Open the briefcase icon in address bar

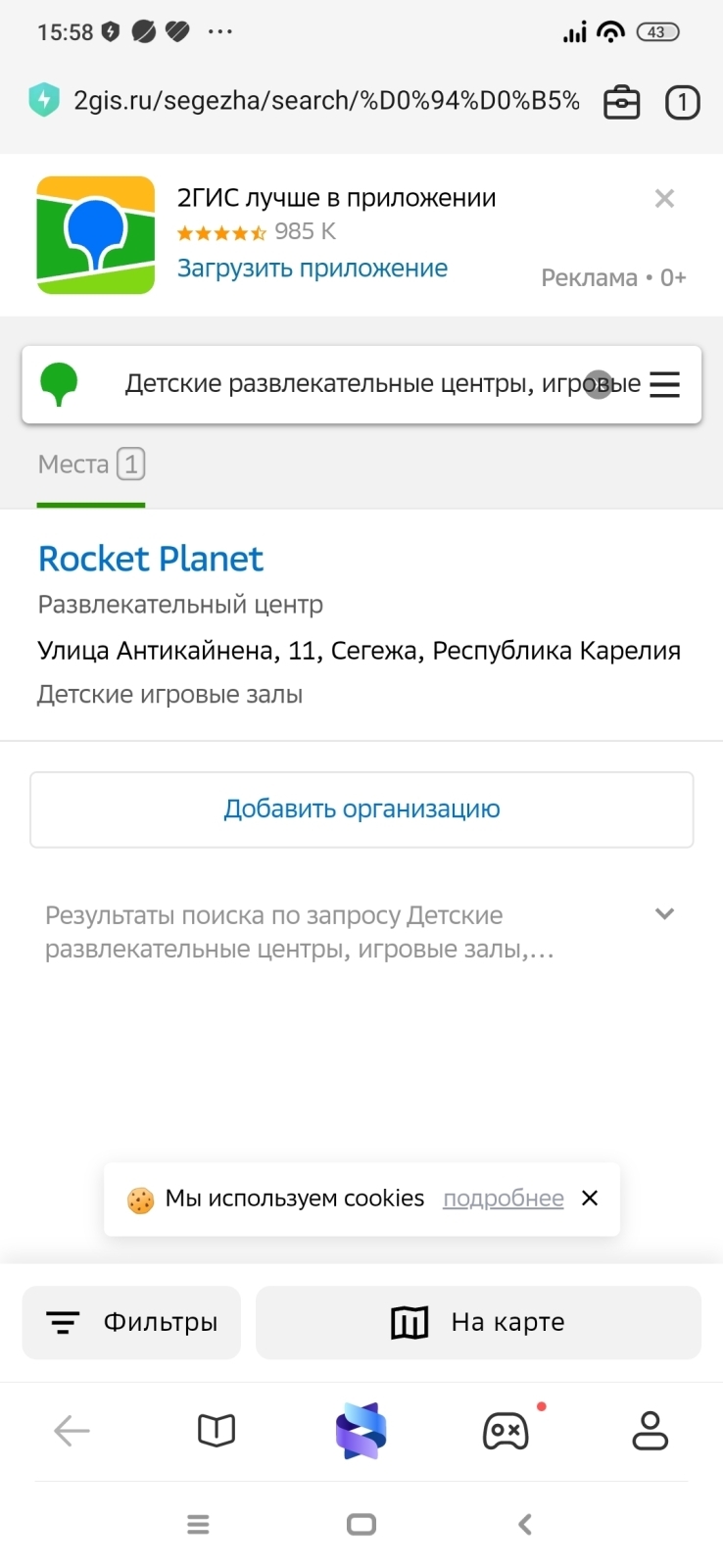pos(621,102)
